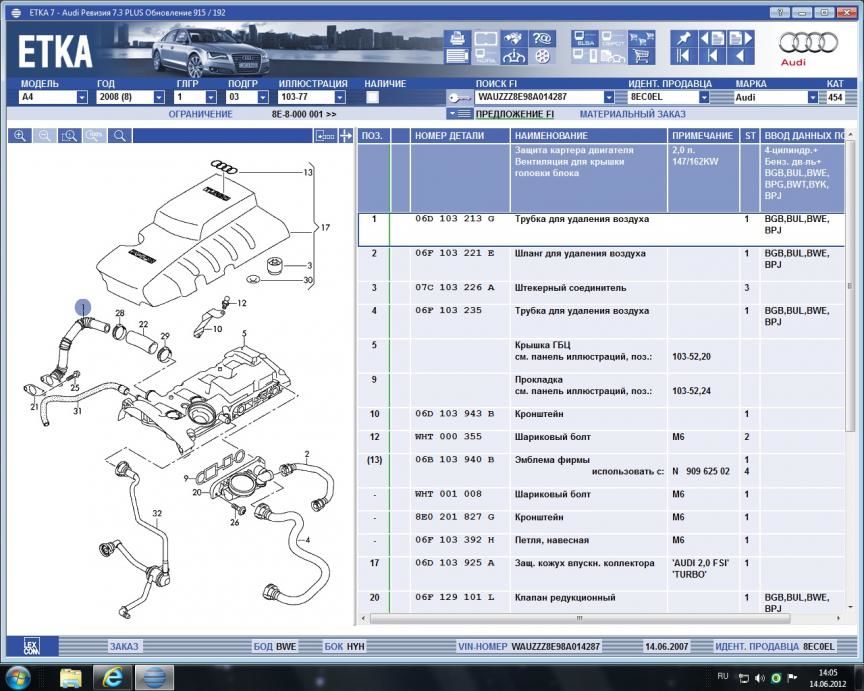
Task: Open Internet Explorer from the taskbar
Action: pyautogui.click(x=113, y=677)
